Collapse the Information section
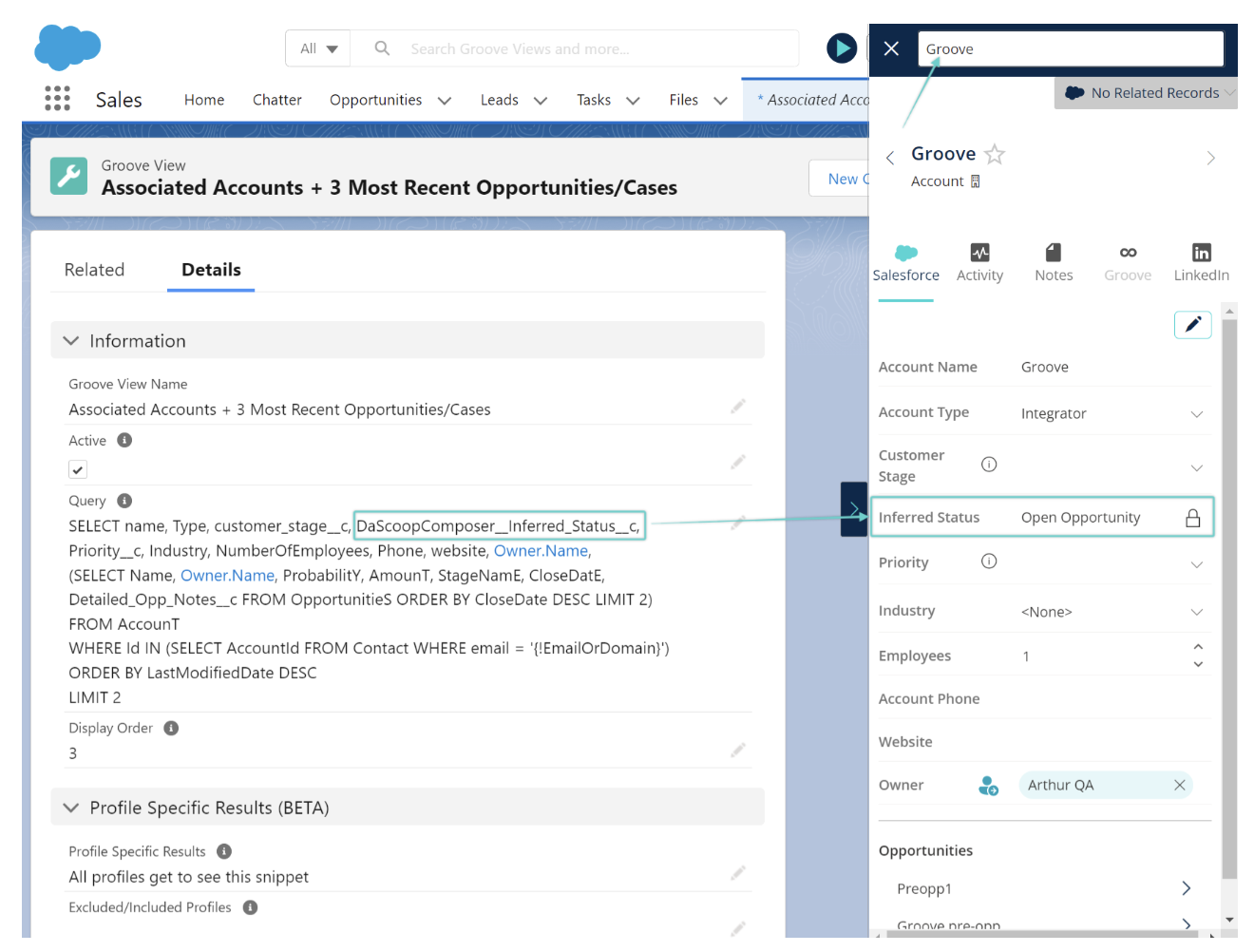 pos(70,340)
